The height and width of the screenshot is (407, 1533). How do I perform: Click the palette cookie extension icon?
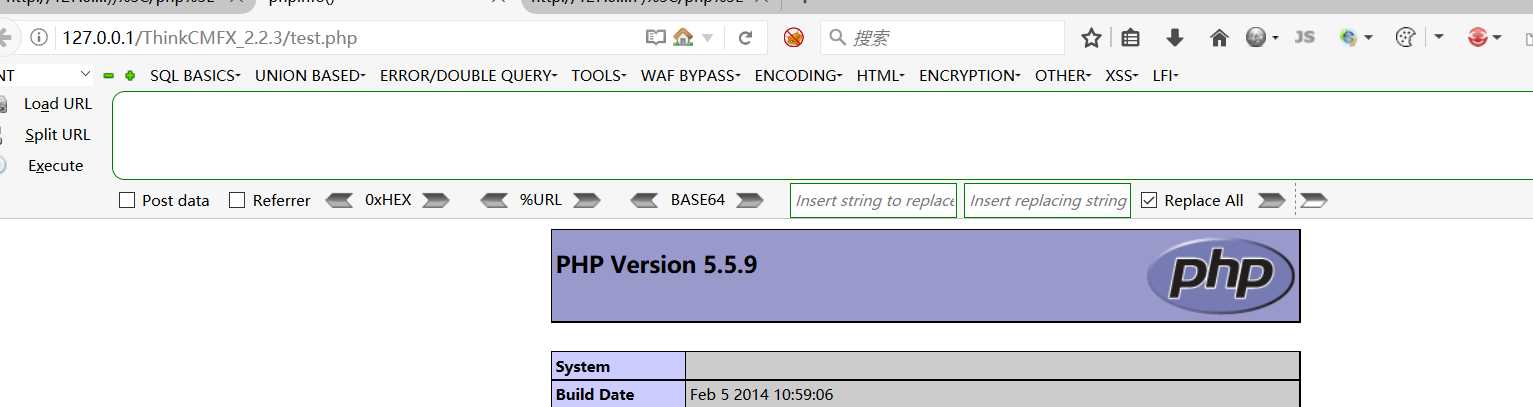[x=1405, y=38]
